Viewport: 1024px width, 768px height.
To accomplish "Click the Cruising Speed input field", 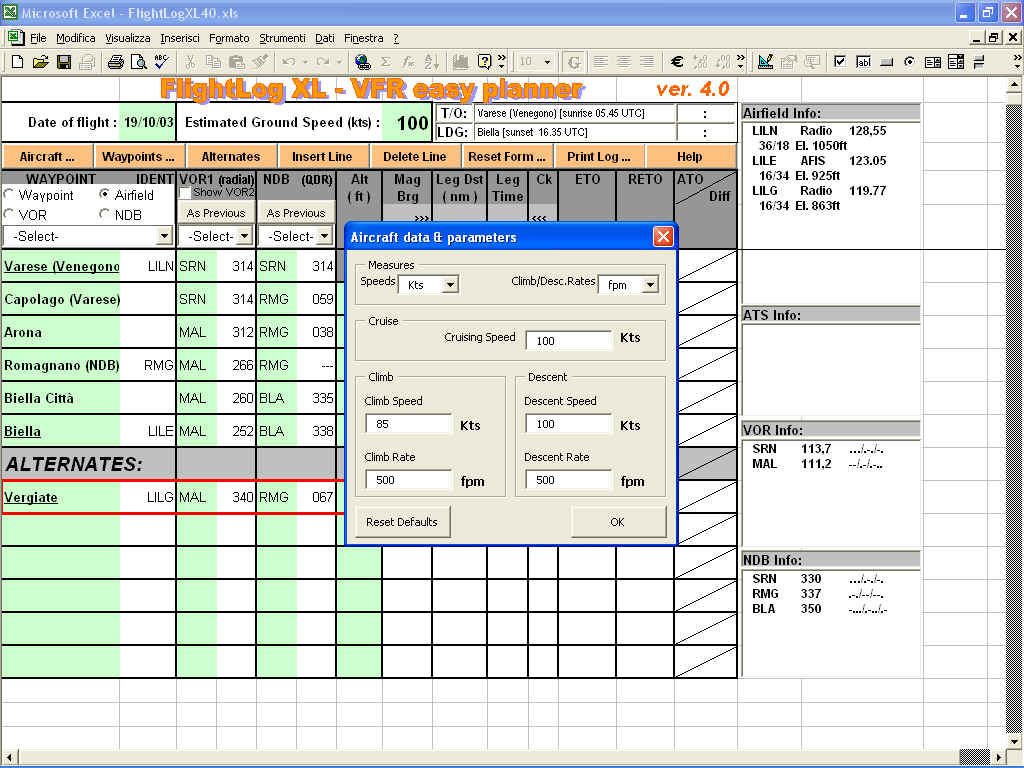I will click(569, 340).
